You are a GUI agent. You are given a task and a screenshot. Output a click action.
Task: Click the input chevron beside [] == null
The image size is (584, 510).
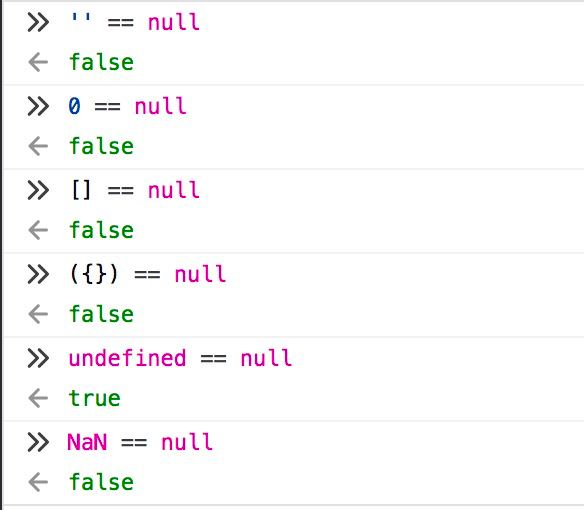point(38,190)
